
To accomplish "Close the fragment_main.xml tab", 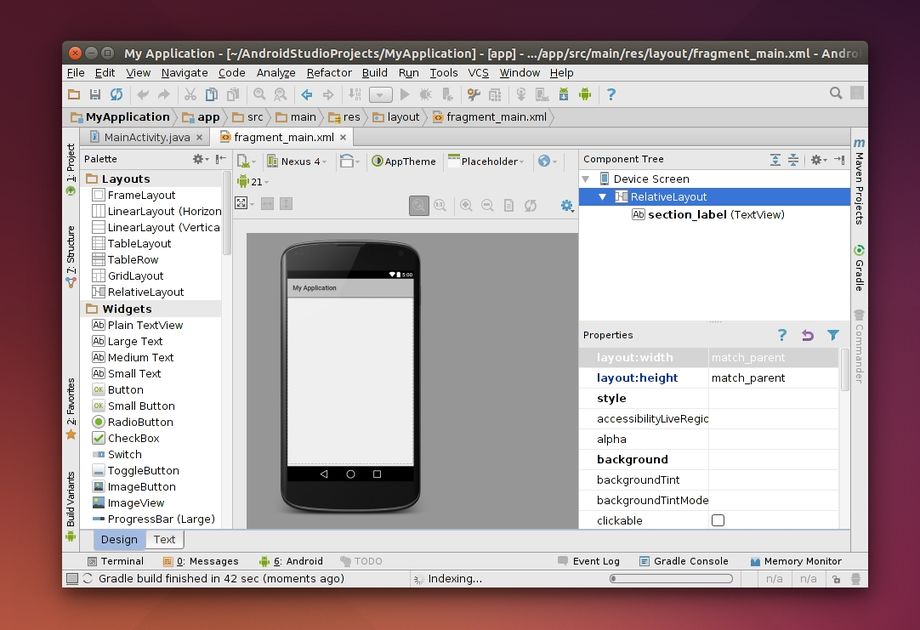I will (x=343, y=137).
